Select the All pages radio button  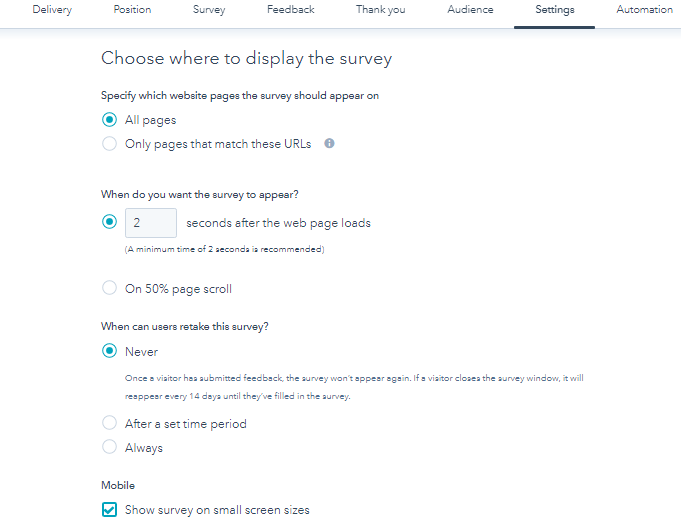point(109,119)
